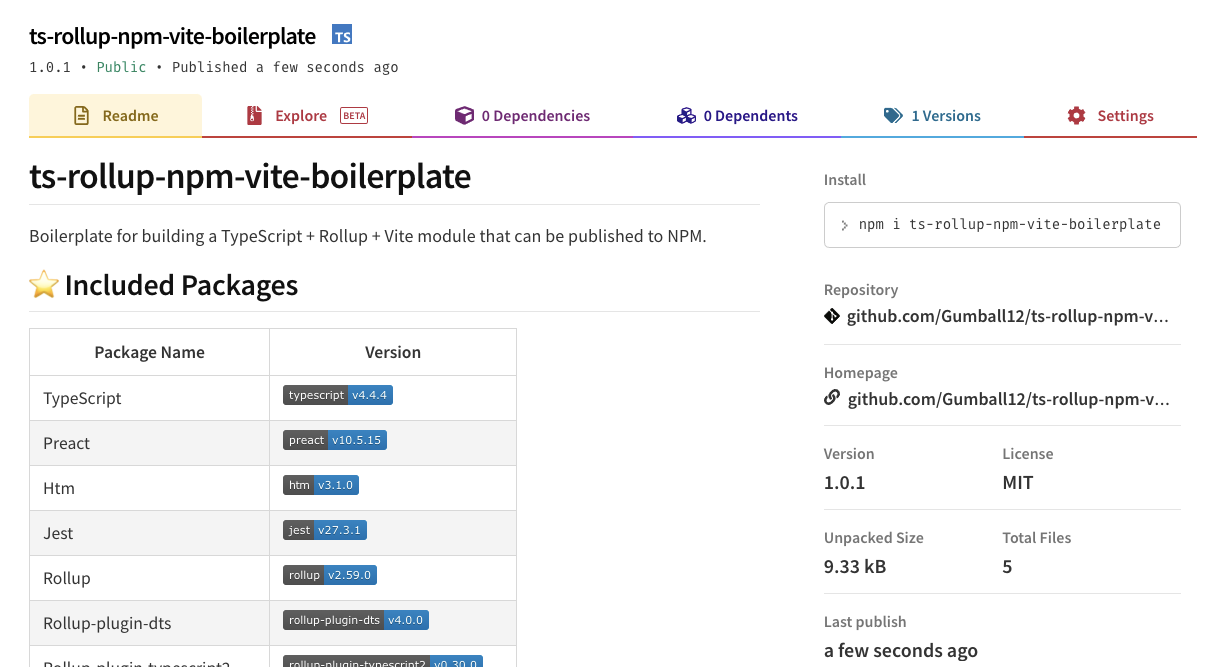Click the git branch icon beside Repository link
Screen dimensions: 1214x667
pyautogui.click(x=832, y=315)
